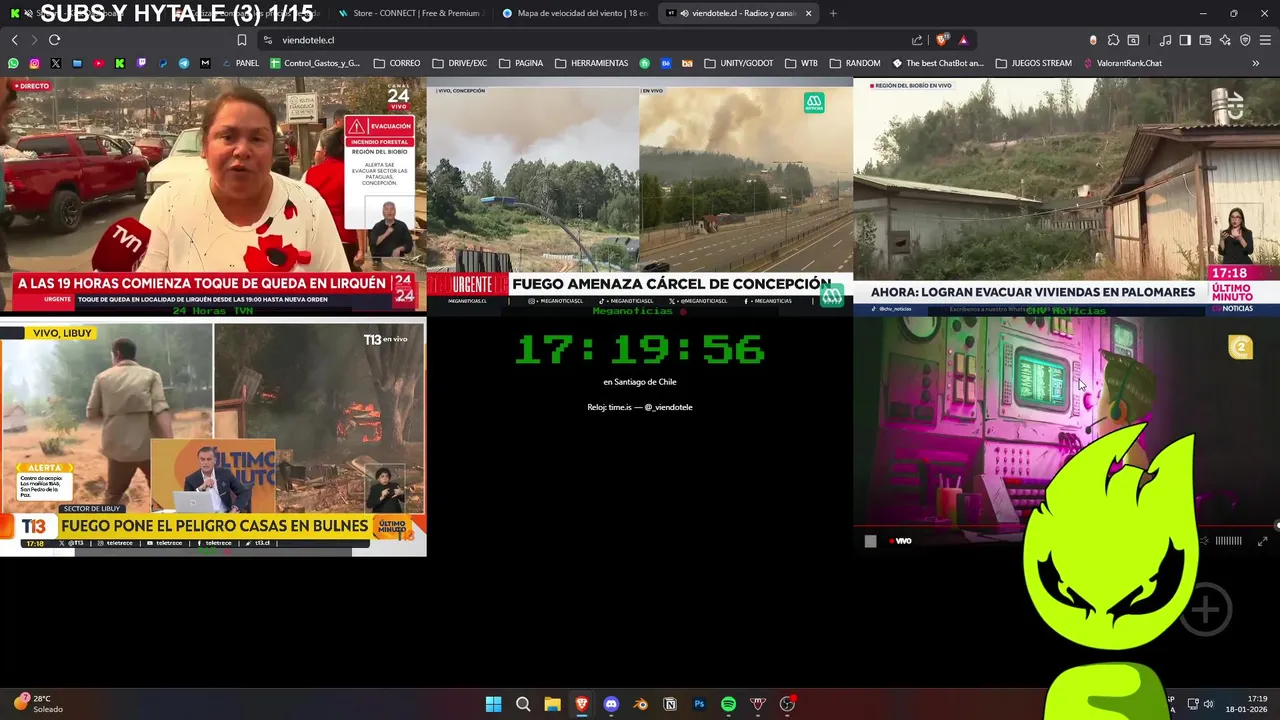This screenshot has height=720, width=1280.
Task: Toggle the browser sidebar panel
Action: coord(1185,40)
